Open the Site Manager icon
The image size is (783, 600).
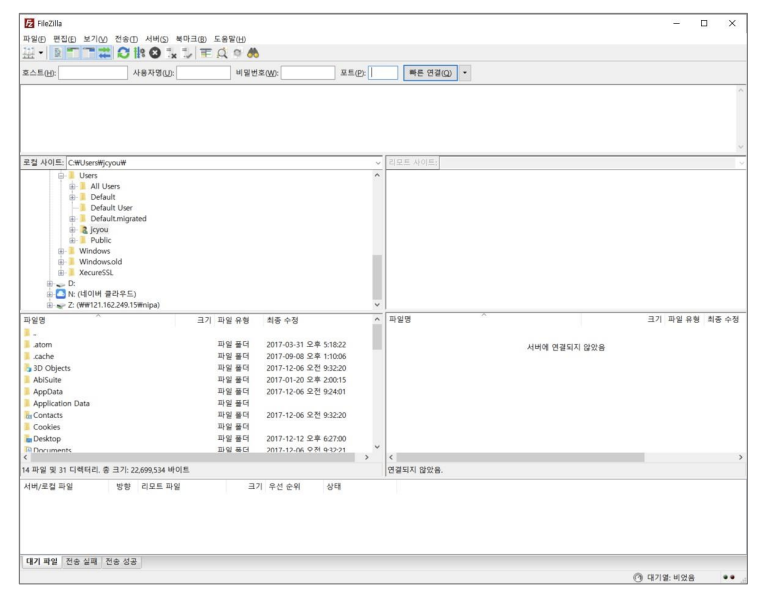coord(29,53)
